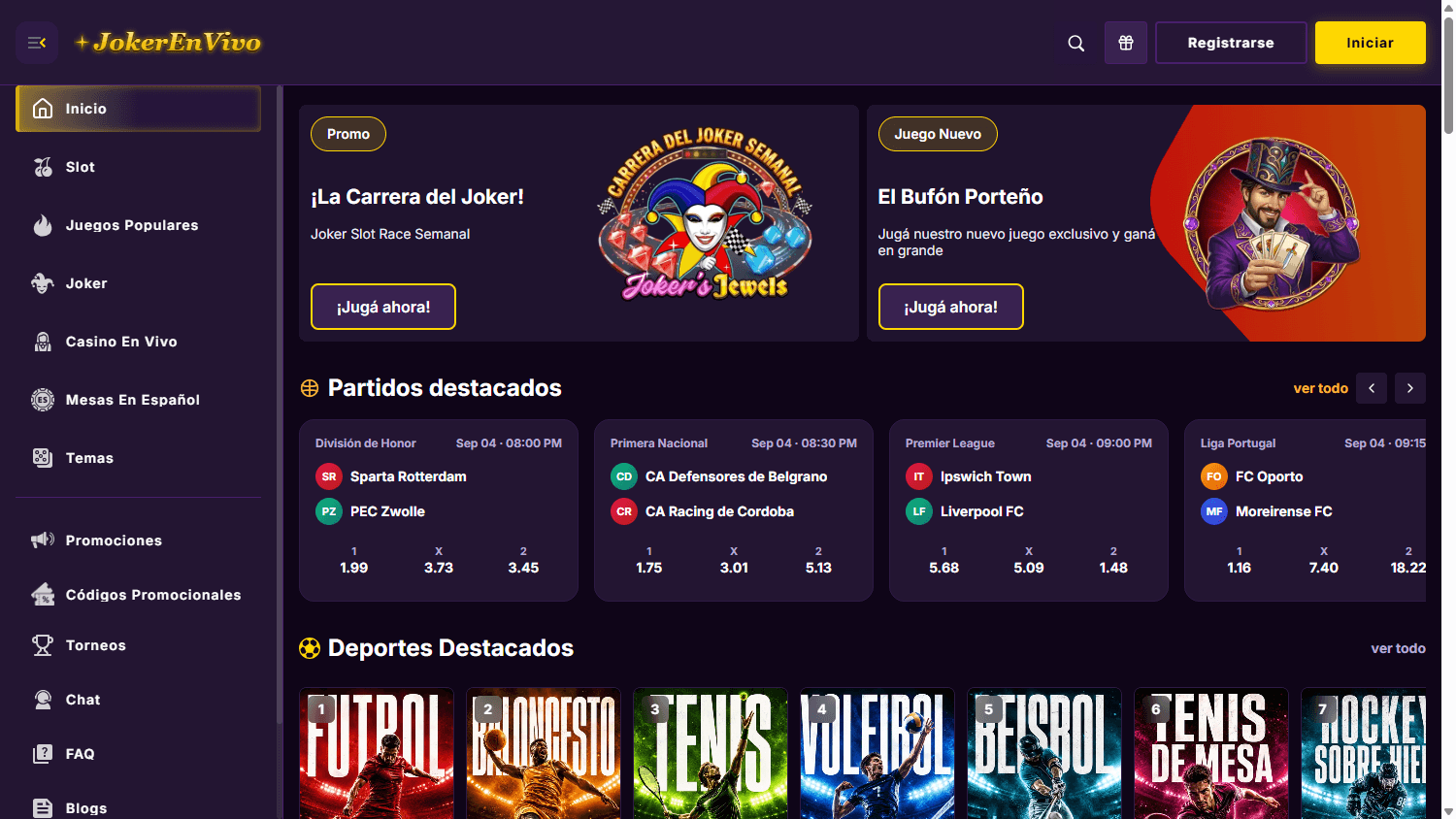Viewport: 1456px width, 819px height.
Task: Open the Fútbol sport thumbnail
Action: tap(377, 753)
